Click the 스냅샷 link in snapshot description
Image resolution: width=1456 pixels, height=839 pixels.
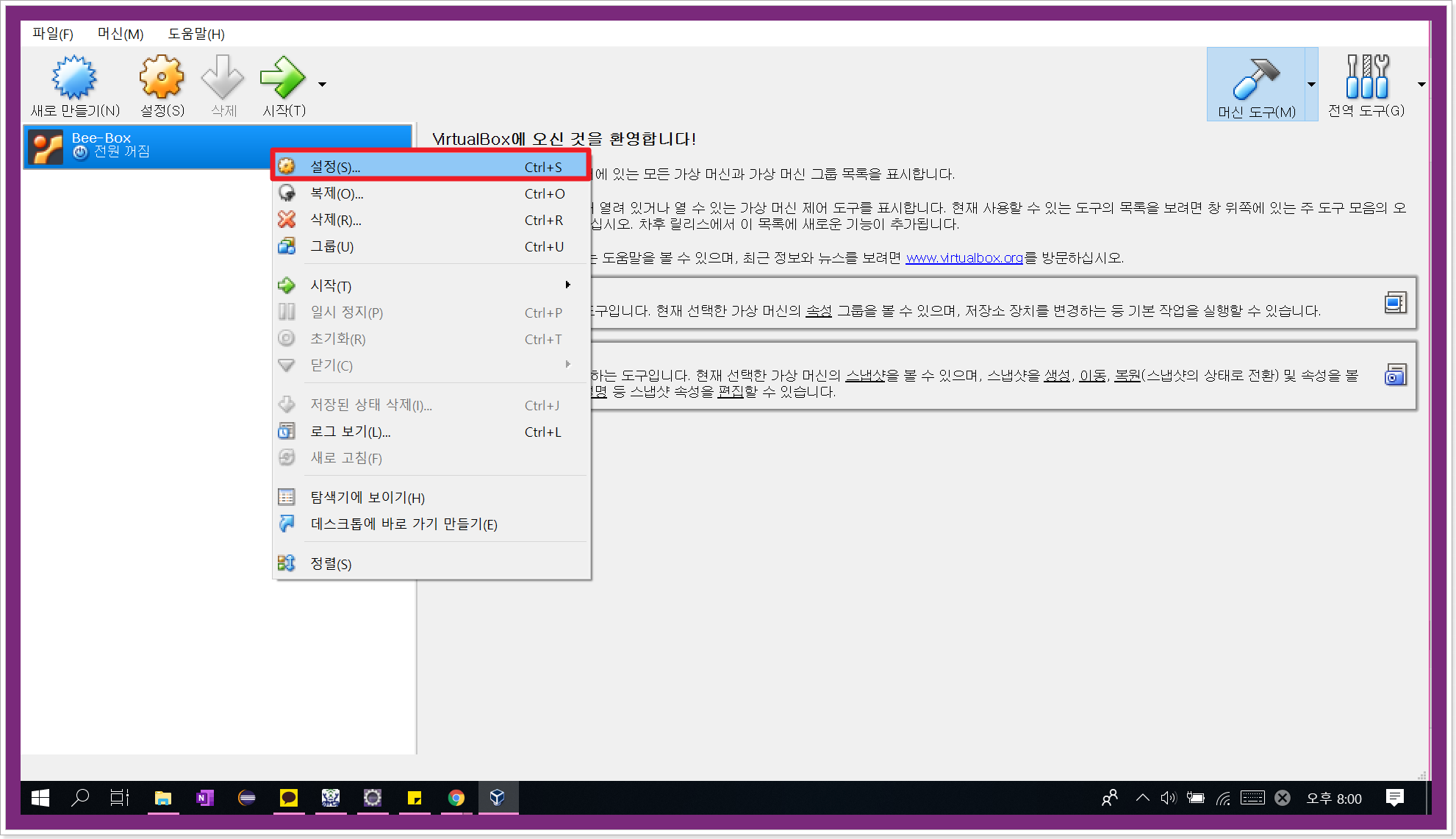pyautogui.click(x=865, y=376)
